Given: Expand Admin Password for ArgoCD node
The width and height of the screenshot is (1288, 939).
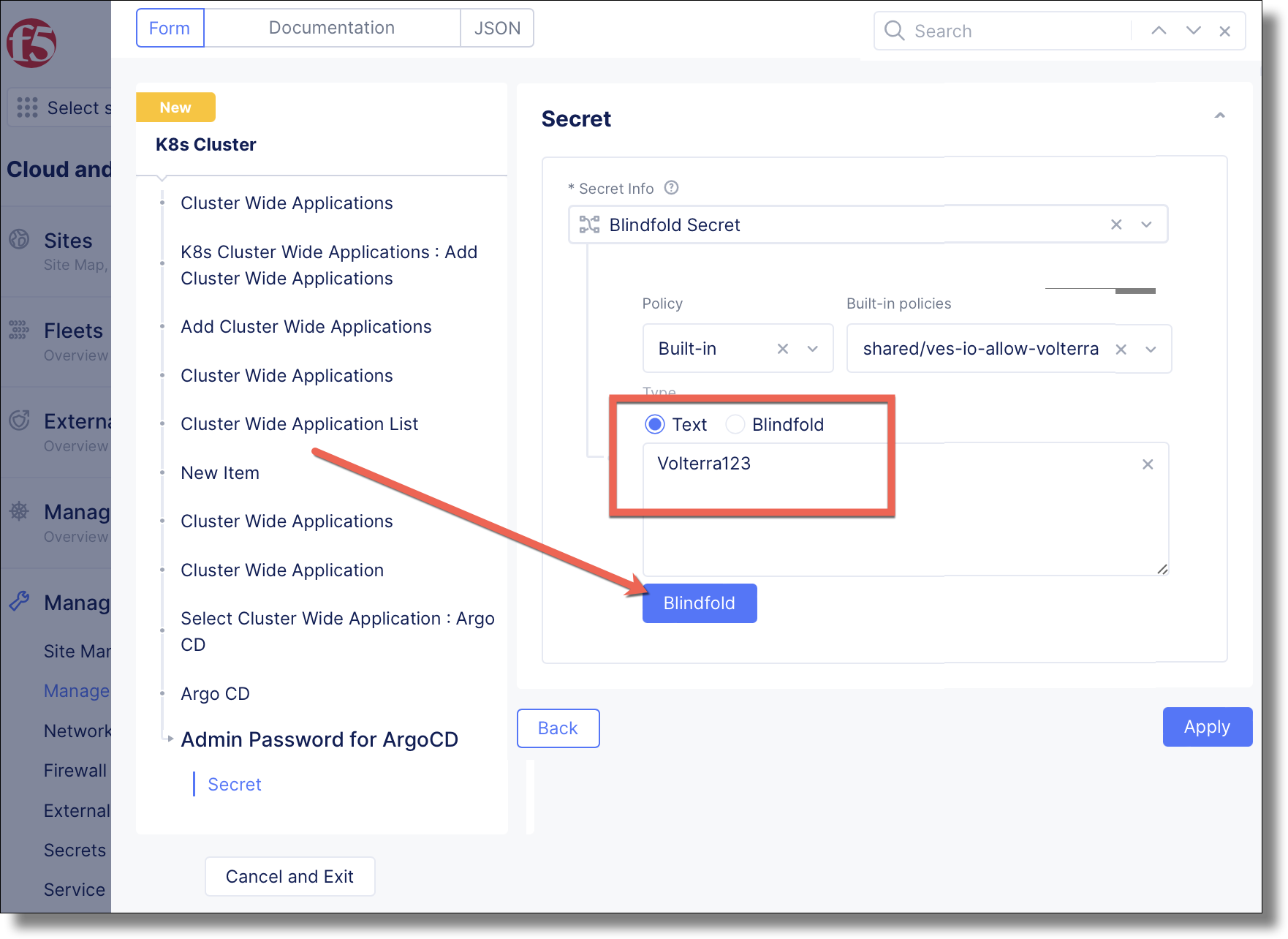Looking at the screenshot, I should coord(170,739).
